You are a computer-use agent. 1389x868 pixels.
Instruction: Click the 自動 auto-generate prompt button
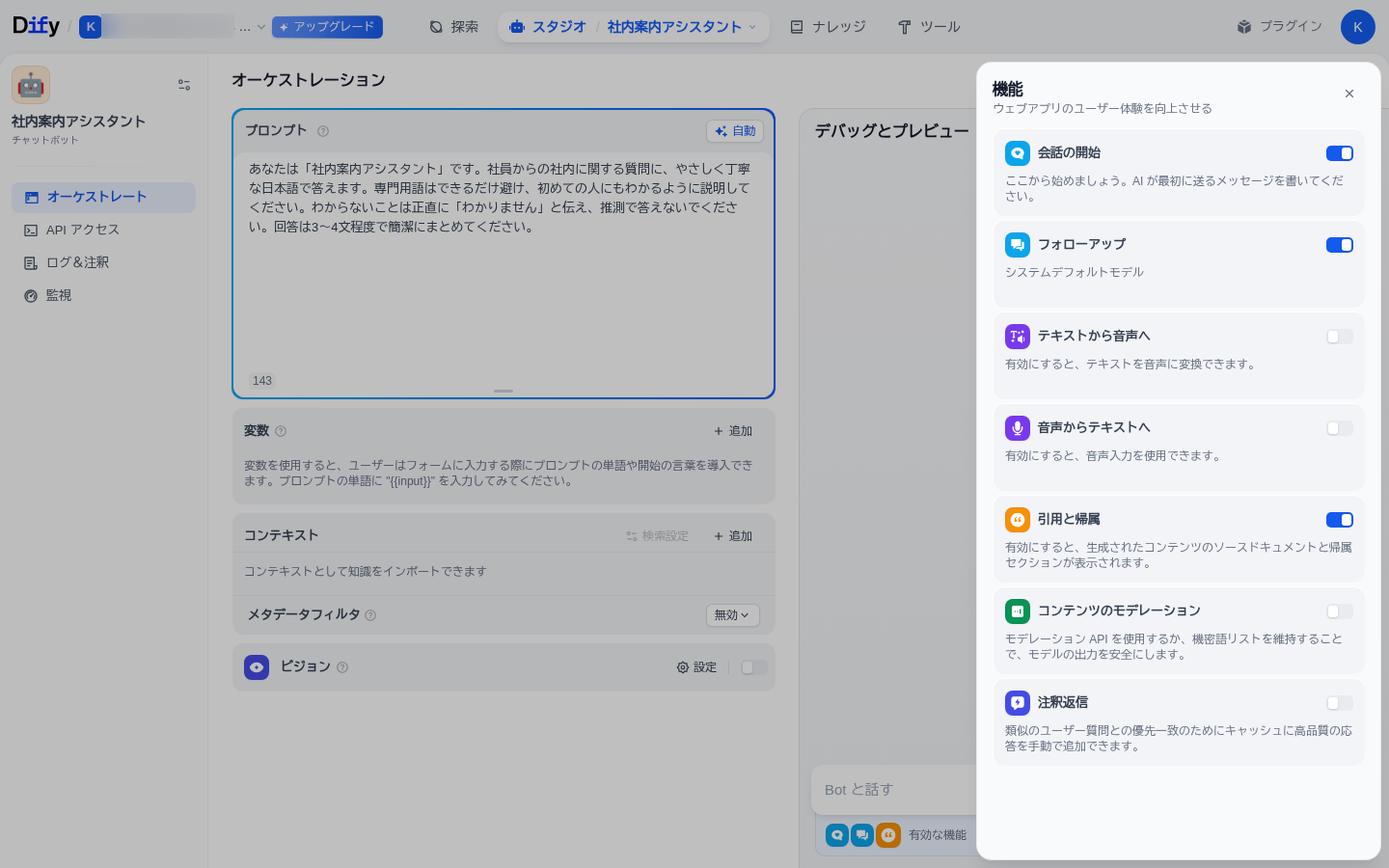[x=735, y=131]
